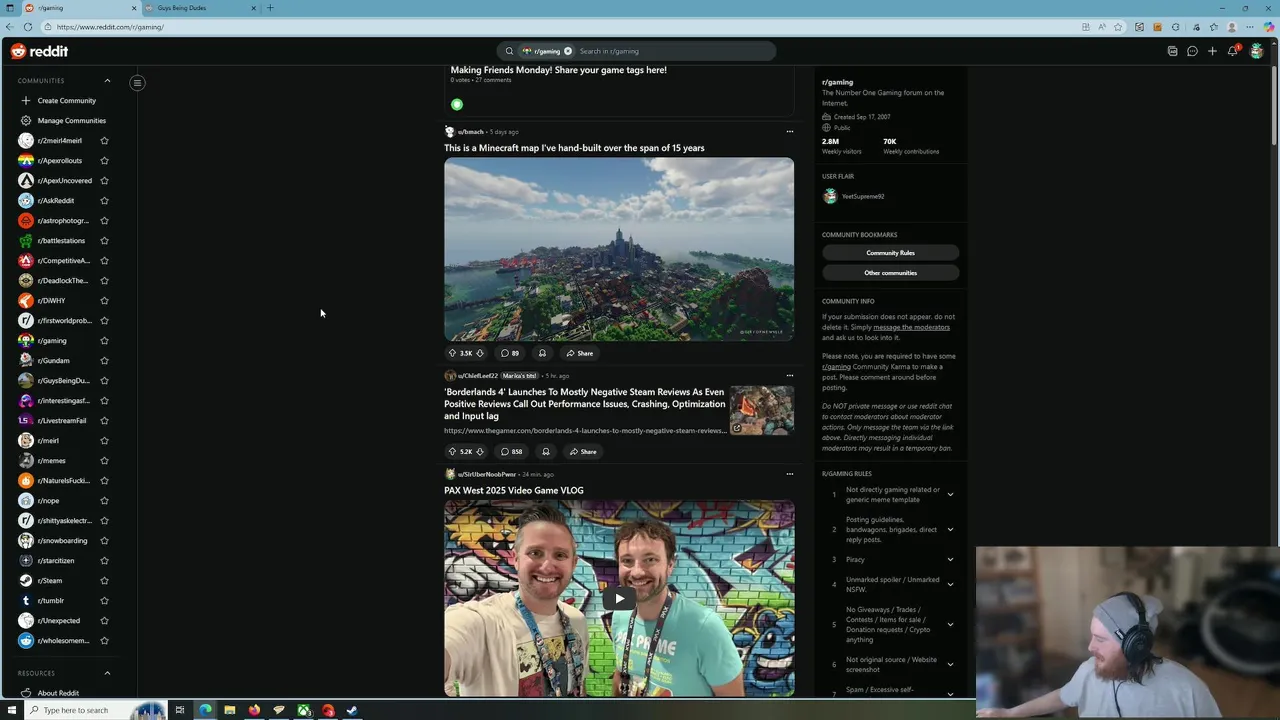Viewport: 1280px width, 720px height.
Task: Open r/LivestreamFail in the sidebar
Action: pyautogui.click(x=62, y=420)
